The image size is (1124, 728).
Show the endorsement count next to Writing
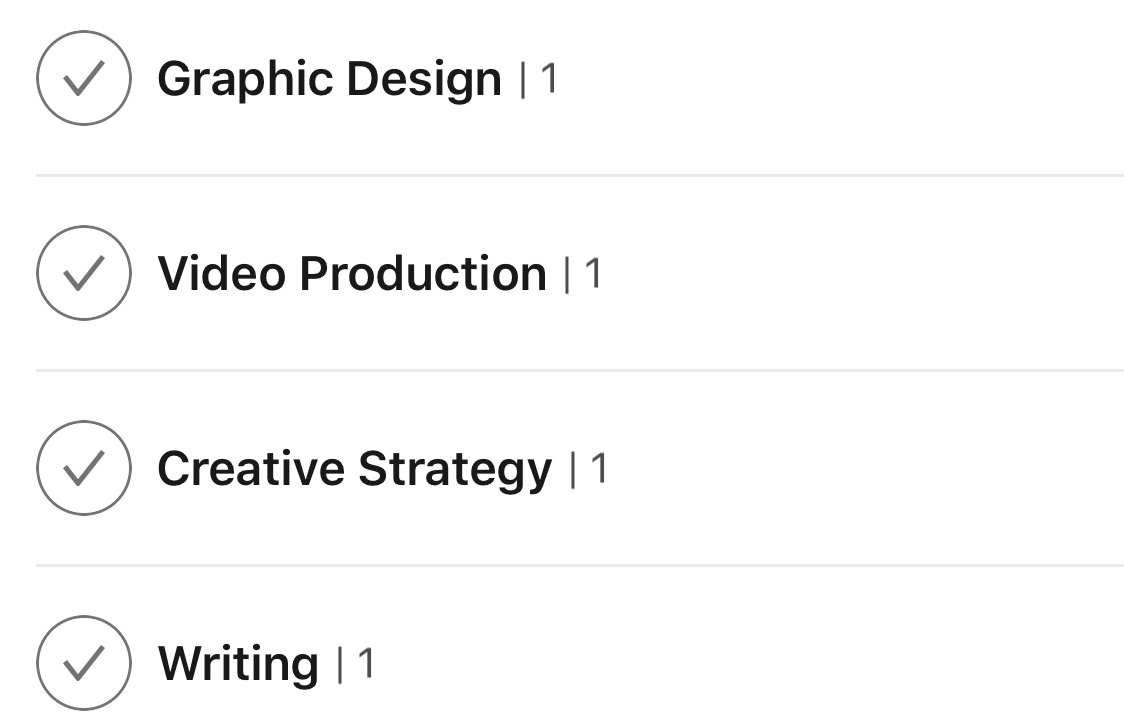(x=366, y=664)
